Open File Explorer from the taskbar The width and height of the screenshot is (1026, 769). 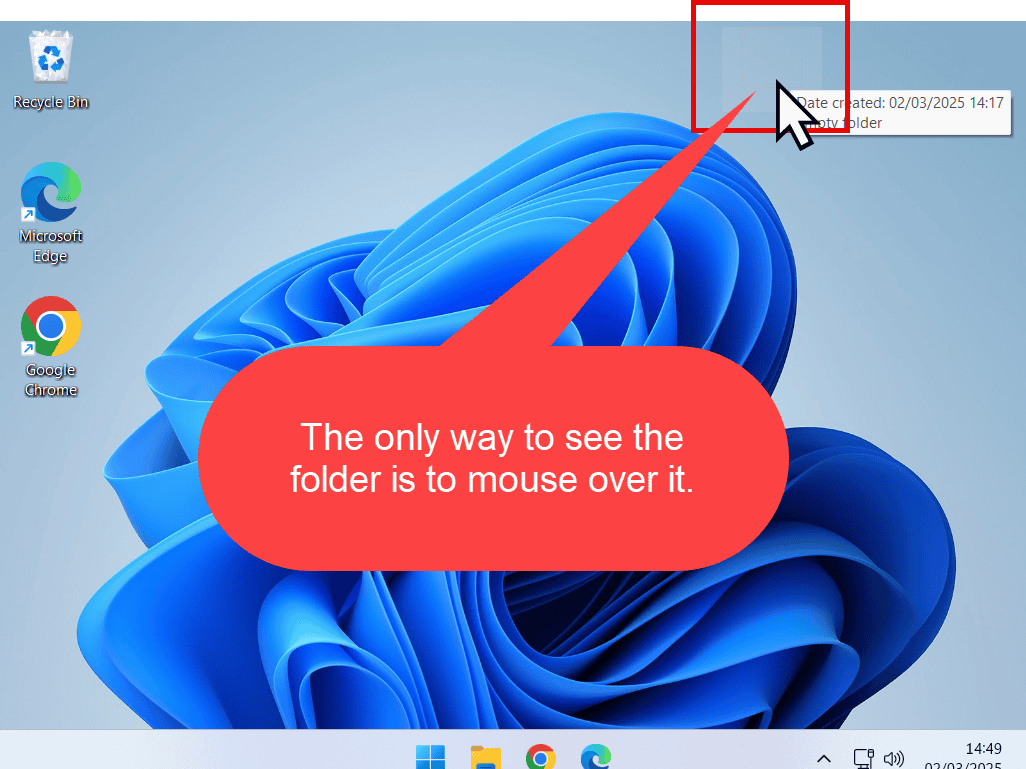[486, 757]
